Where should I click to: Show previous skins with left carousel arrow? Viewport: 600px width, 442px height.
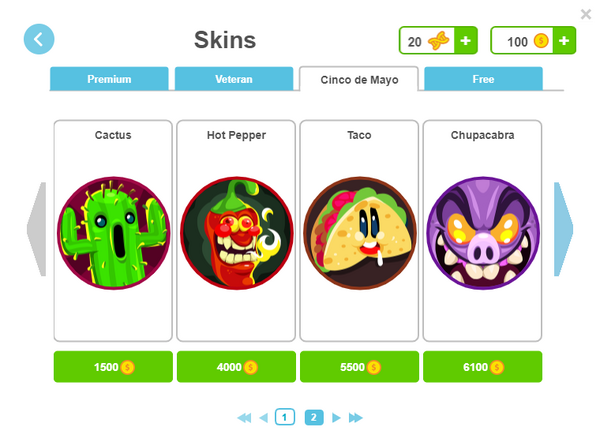[x=36, y=229]
